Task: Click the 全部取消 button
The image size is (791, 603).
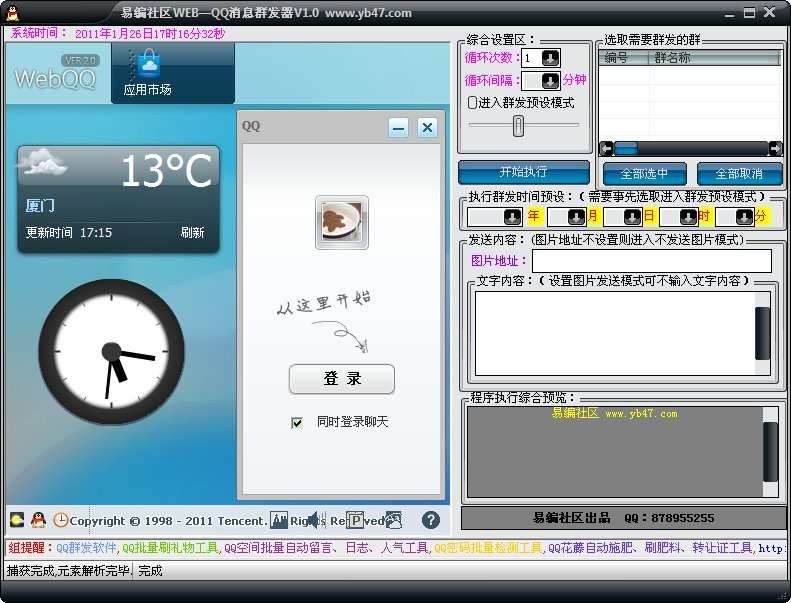Action: click(x=739, y=174)
